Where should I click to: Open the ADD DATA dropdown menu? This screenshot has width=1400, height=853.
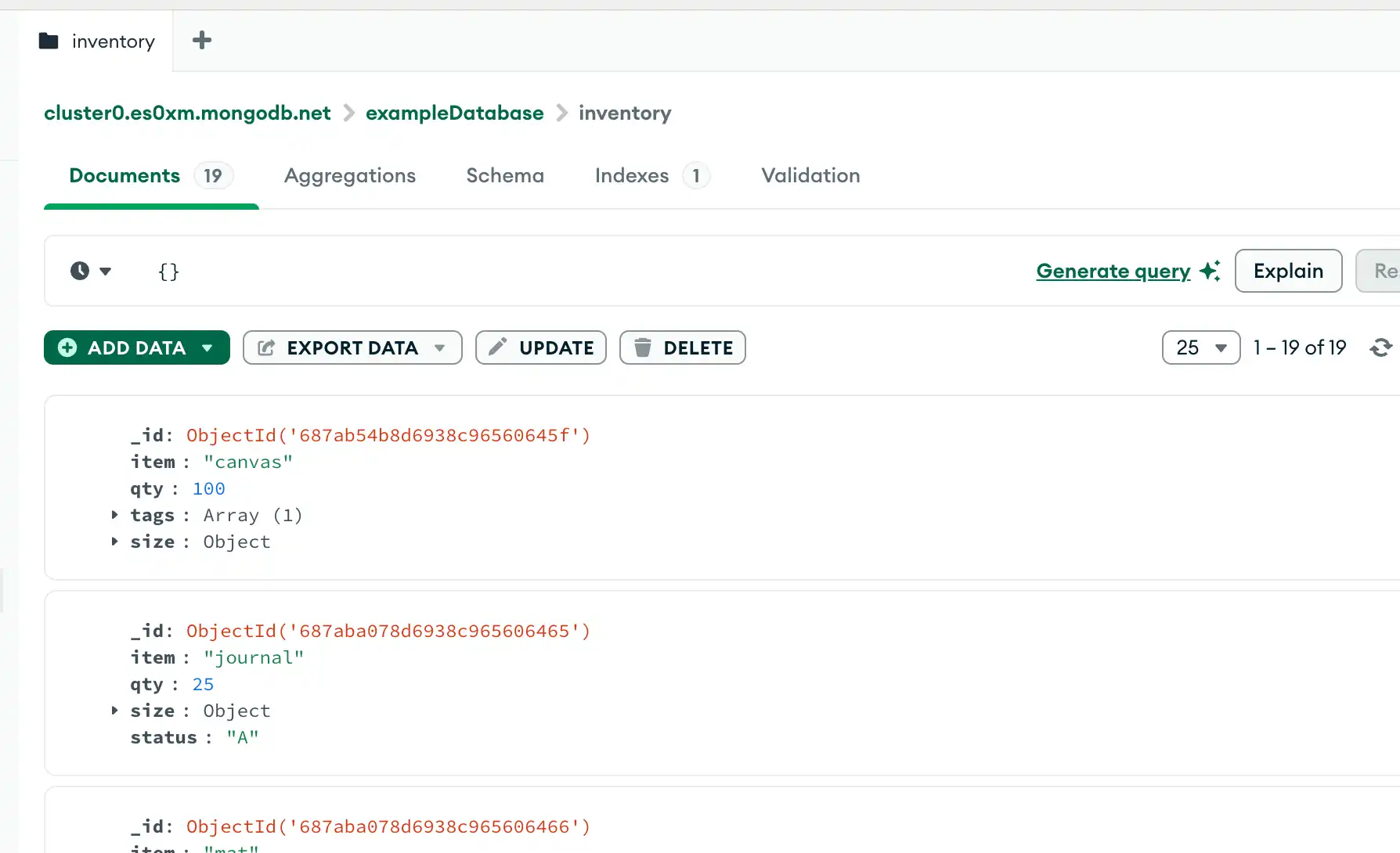[x=207, y=347]
